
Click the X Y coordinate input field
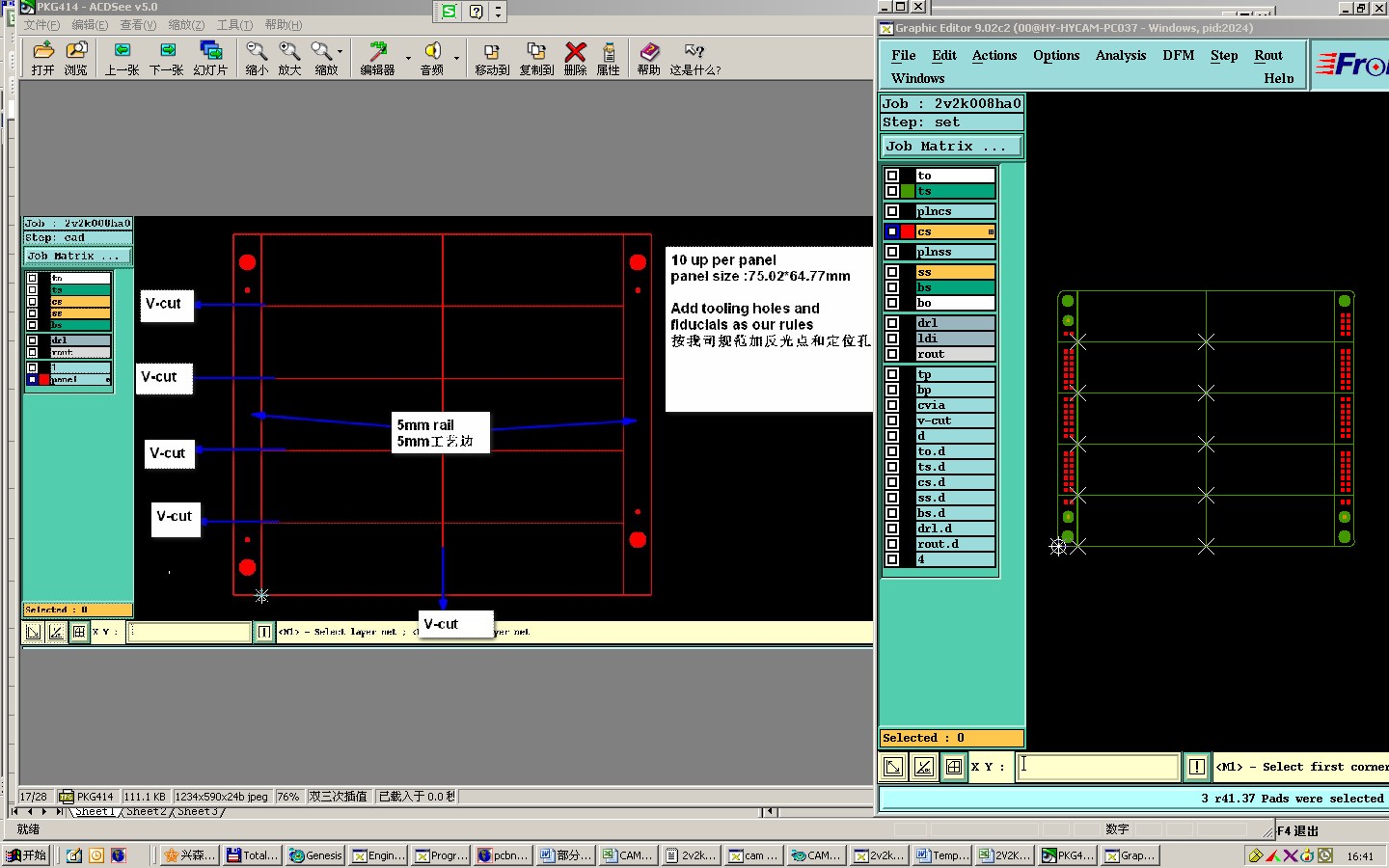(x=1098, y=767)
